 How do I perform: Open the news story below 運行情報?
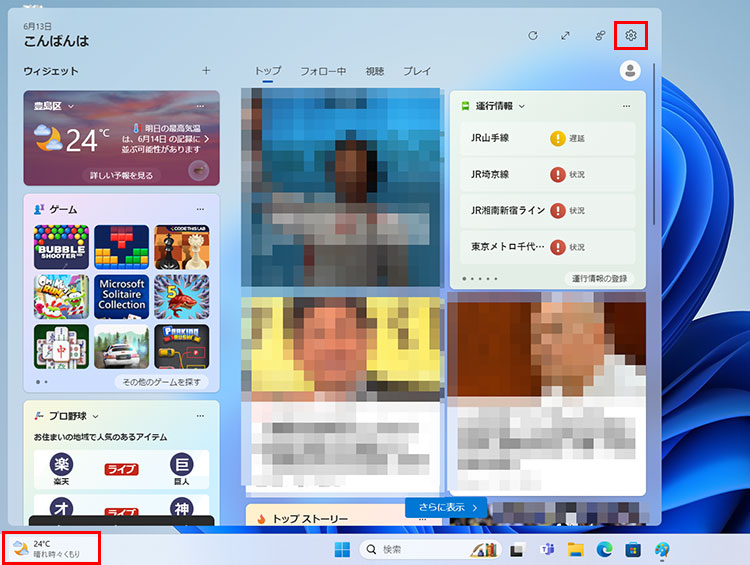pos(547,392)
